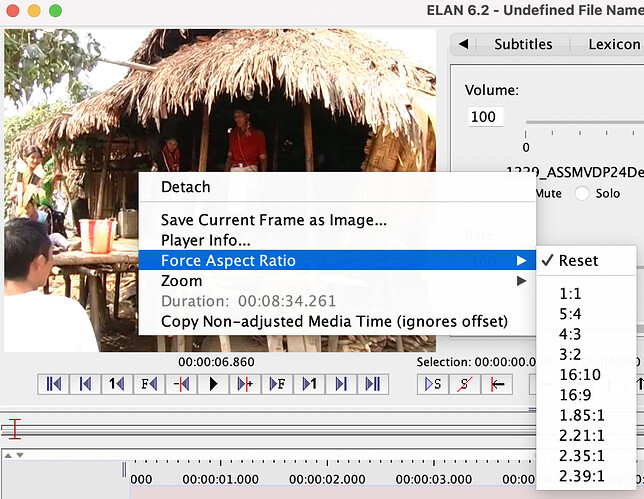This screenshot has width=644, height=499.
Task: Click the left tab scroll arrow
Action: coord(463,44)
